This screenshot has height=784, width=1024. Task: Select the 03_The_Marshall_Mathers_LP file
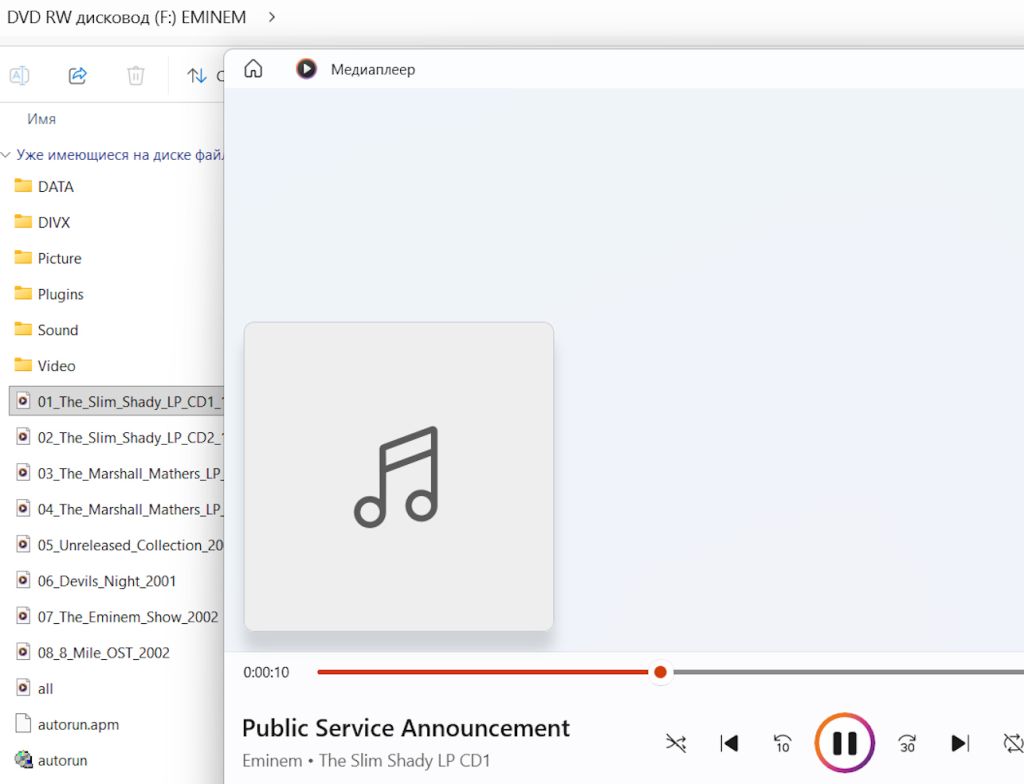120,473
